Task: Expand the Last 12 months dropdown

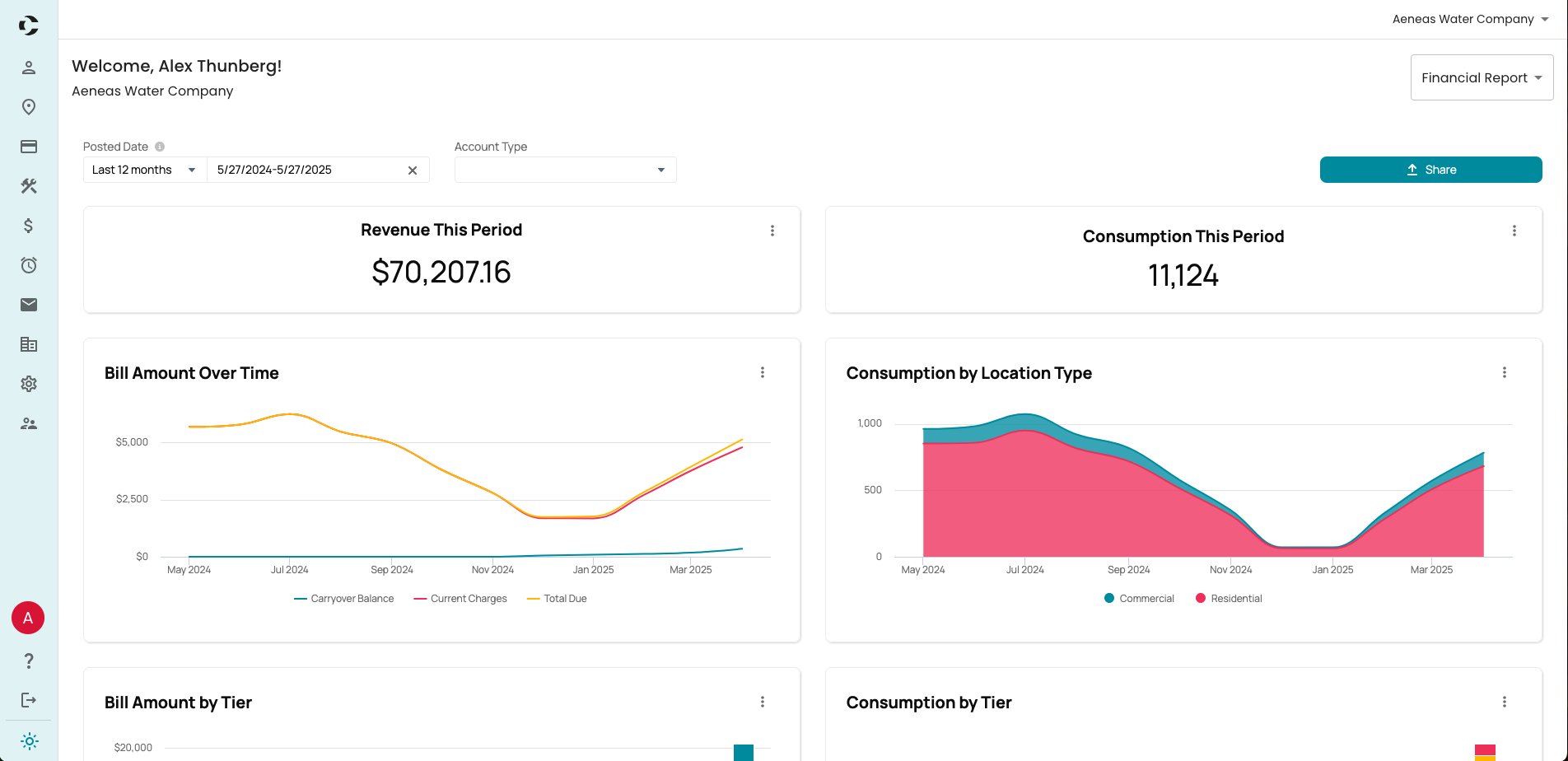Action: (x=144, y=170)
